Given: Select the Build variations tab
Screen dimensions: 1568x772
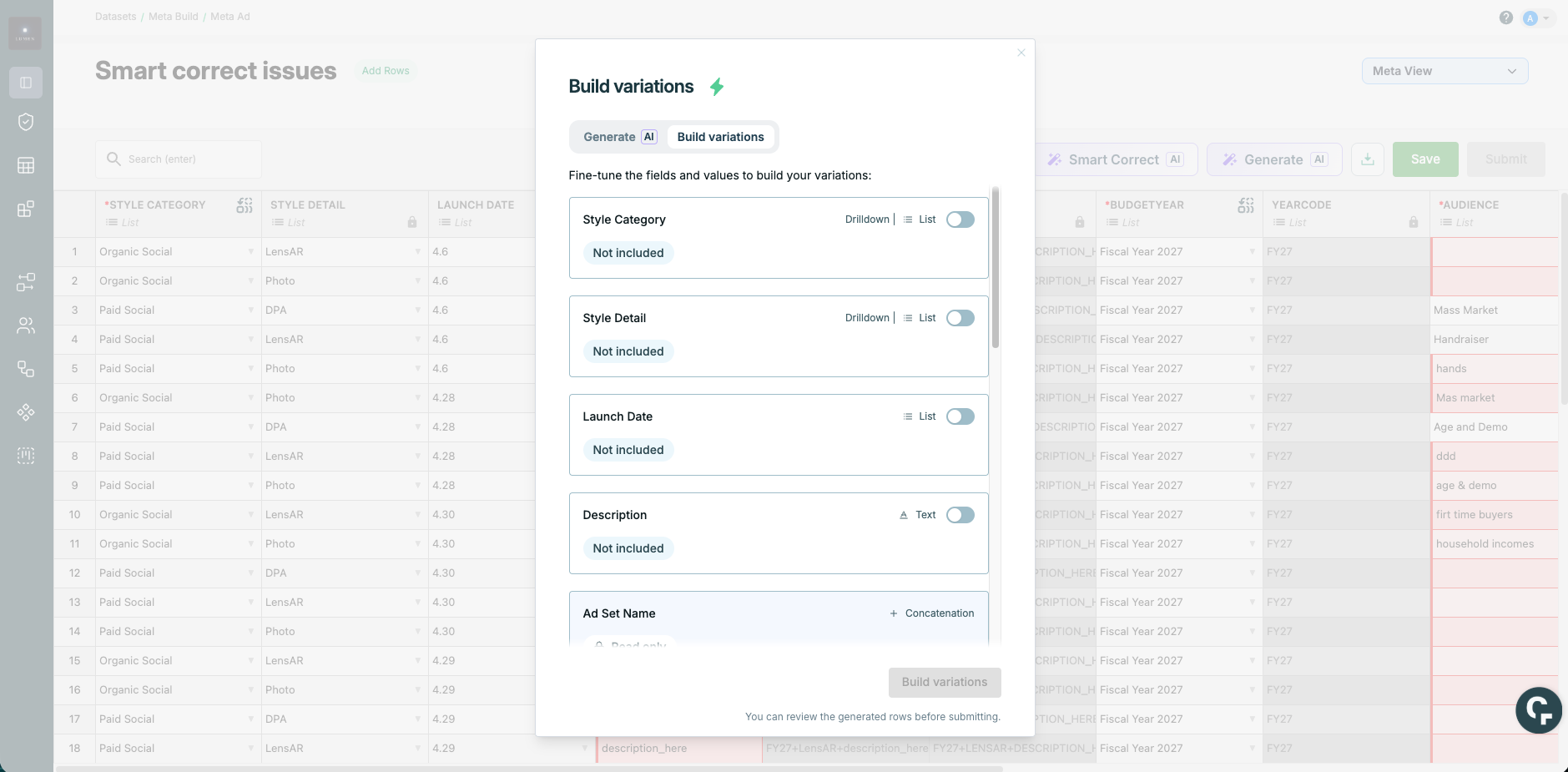Looking at the screenshot, I should click(x=720, y=137).
